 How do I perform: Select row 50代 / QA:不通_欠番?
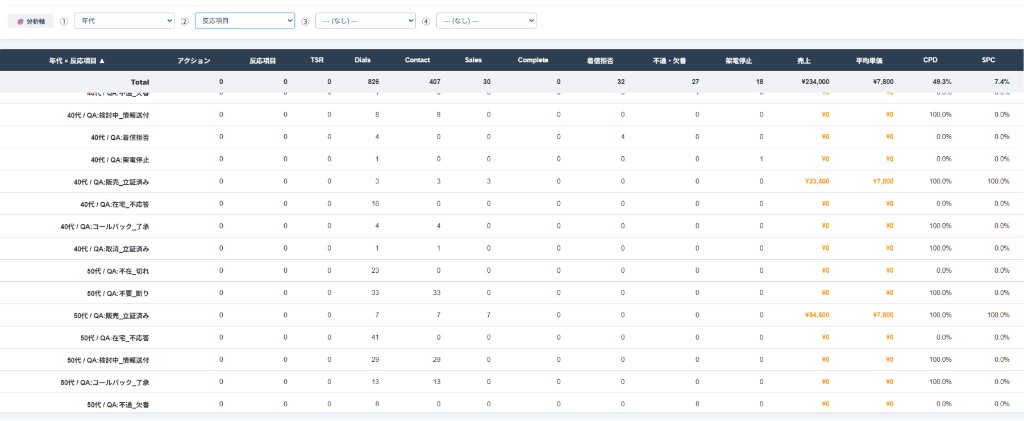point(512,404)
